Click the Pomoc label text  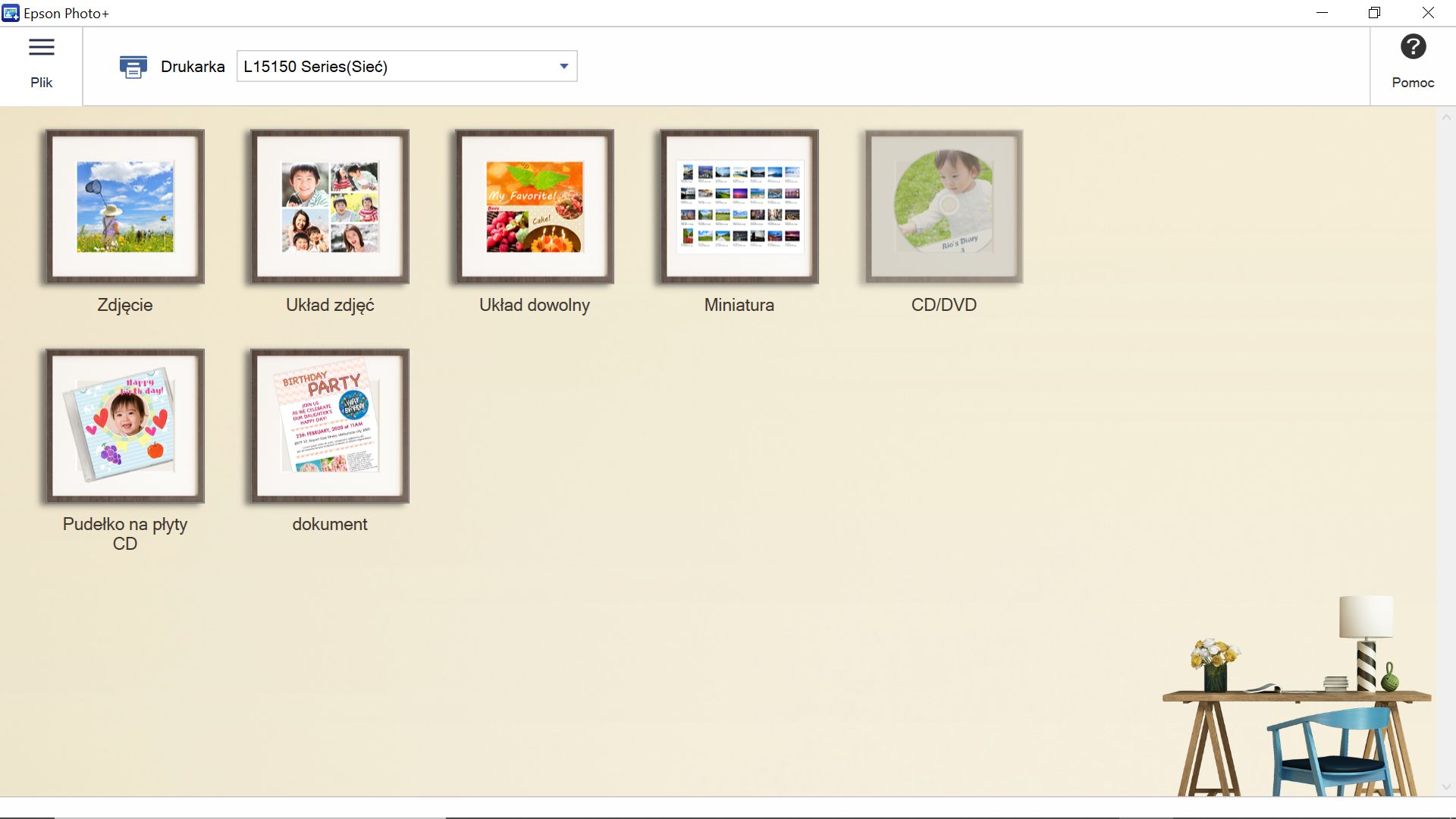pos(1413,83)
